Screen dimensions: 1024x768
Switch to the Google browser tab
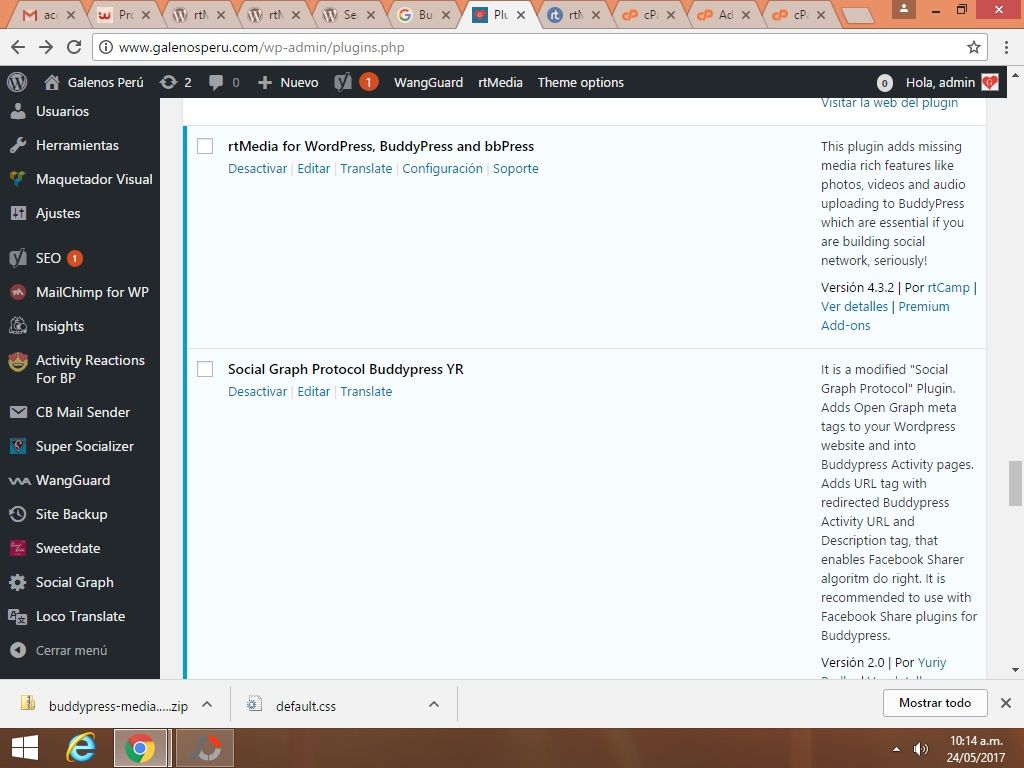coord(423,14)
